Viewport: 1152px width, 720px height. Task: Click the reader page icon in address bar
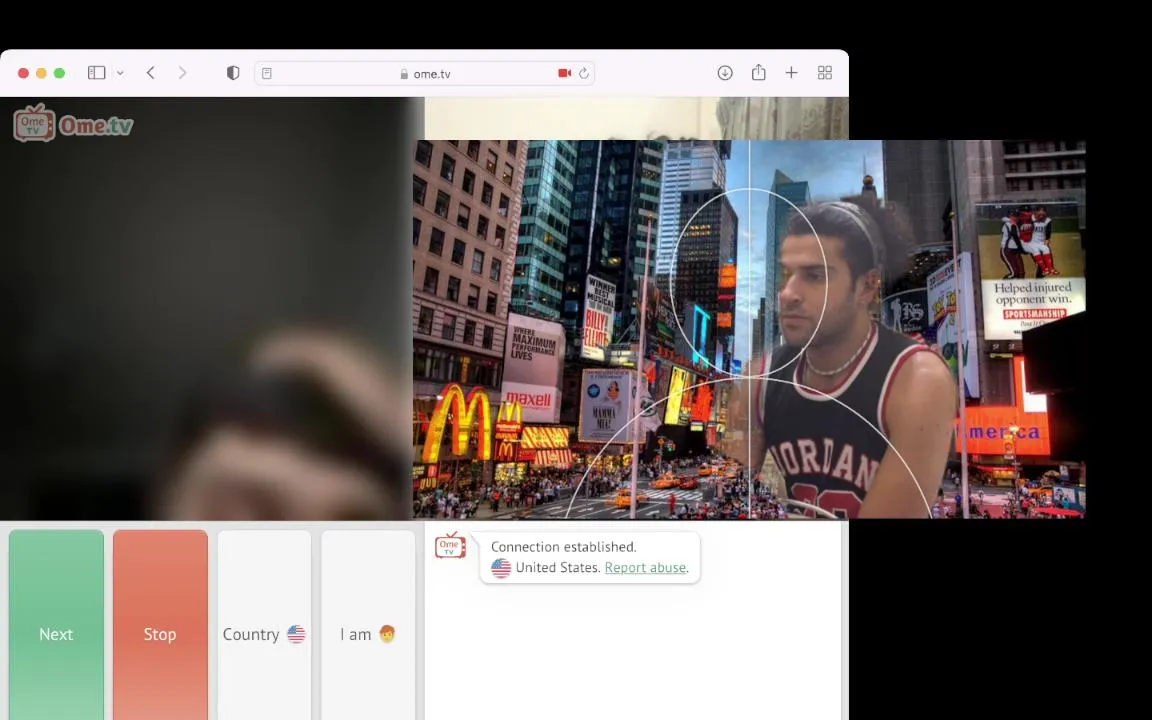pyautogui.click(x=267, y=73)
